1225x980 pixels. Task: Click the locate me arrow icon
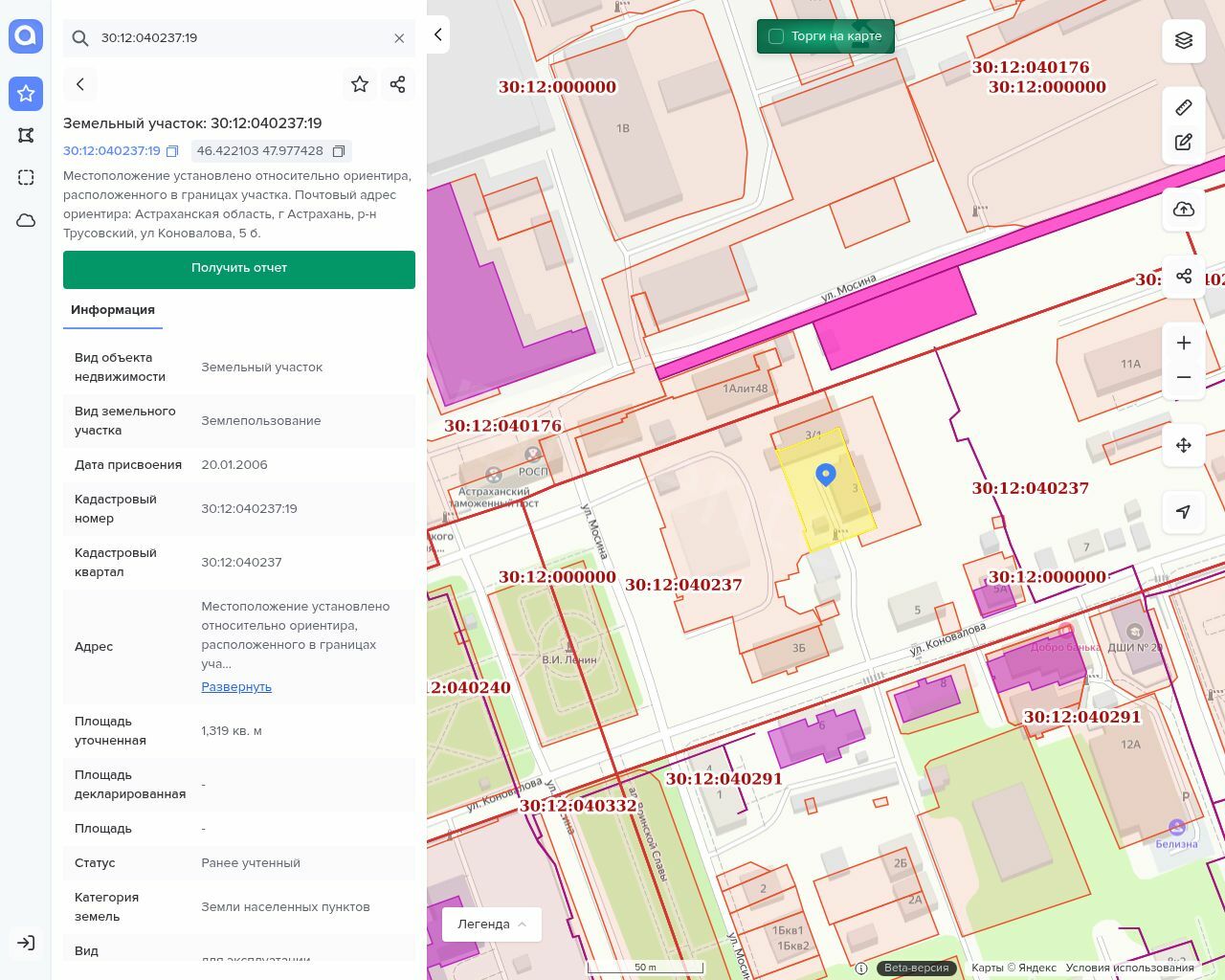tap(1184, 512)
